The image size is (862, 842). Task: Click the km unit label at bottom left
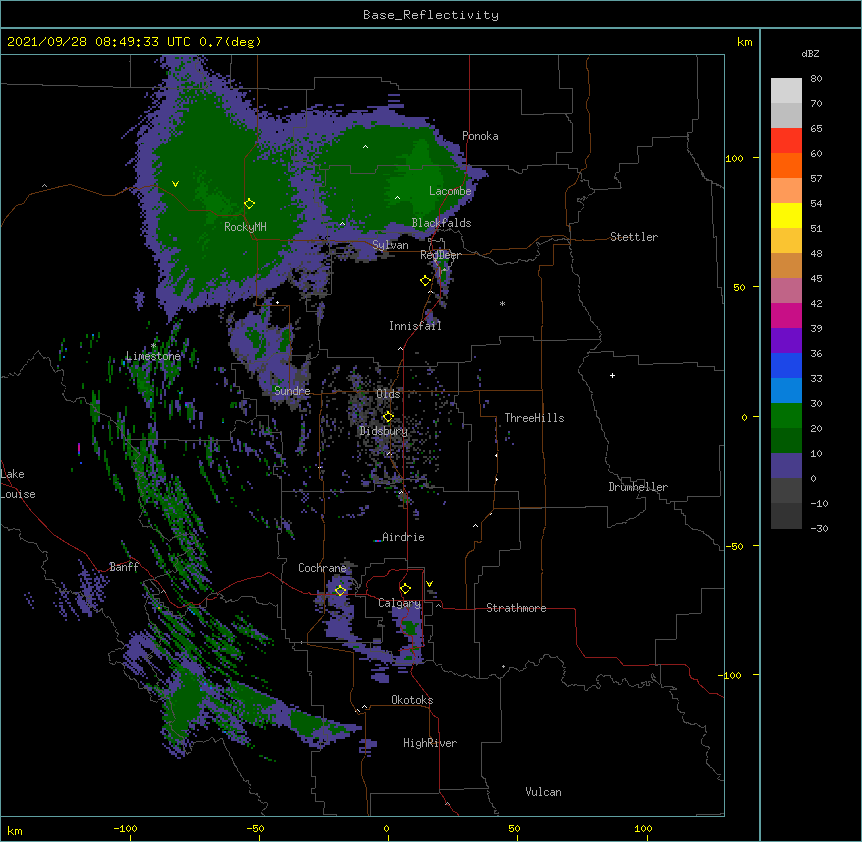15,830
